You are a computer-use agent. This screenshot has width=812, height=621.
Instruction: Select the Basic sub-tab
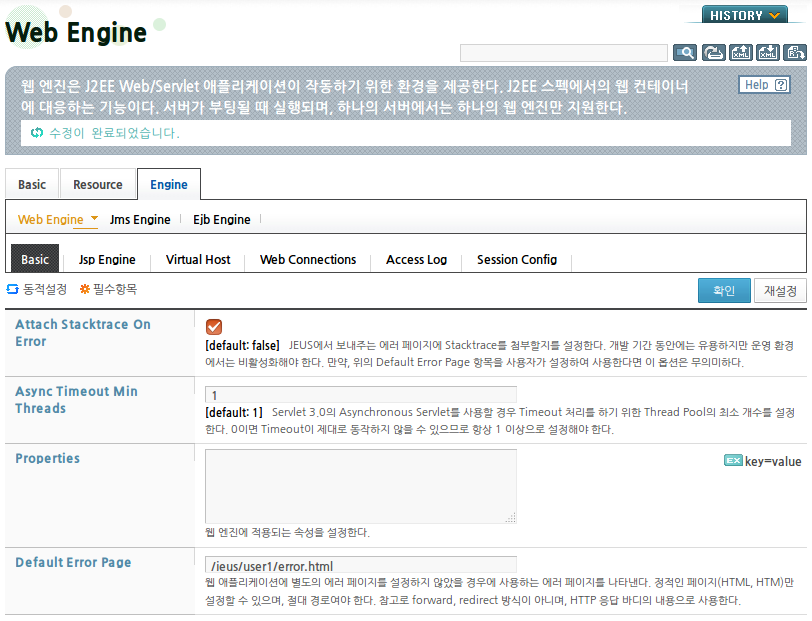(35, 259)
